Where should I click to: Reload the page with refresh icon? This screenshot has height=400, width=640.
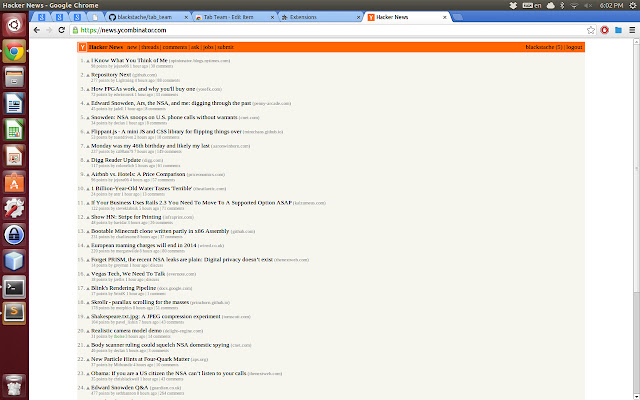[64, 31]
